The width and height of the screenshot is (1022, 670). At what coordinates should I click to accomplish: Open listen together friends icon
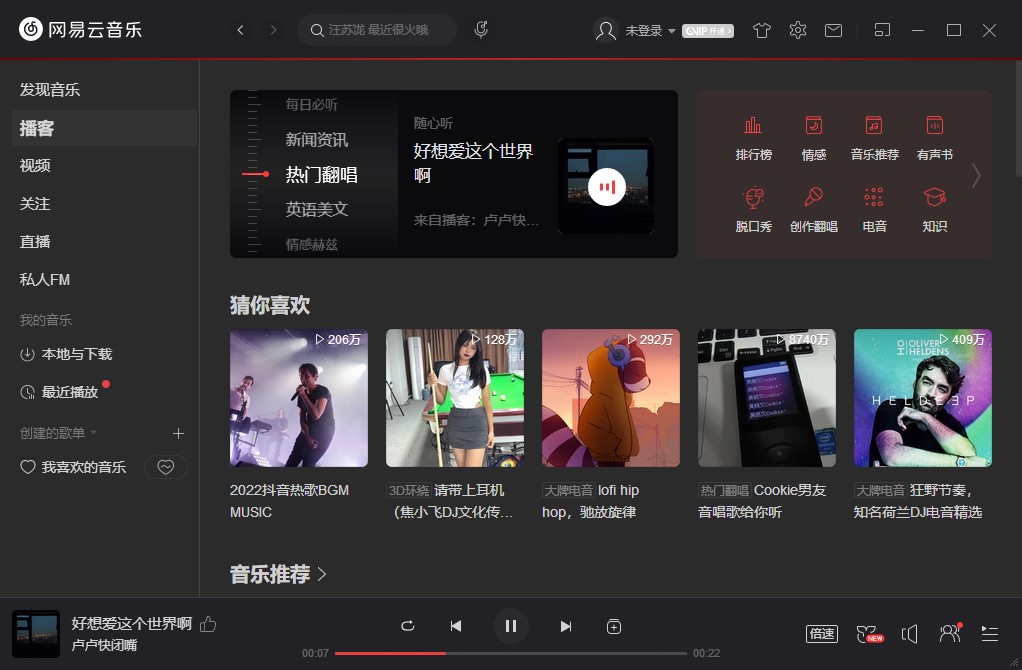(950, 633)
